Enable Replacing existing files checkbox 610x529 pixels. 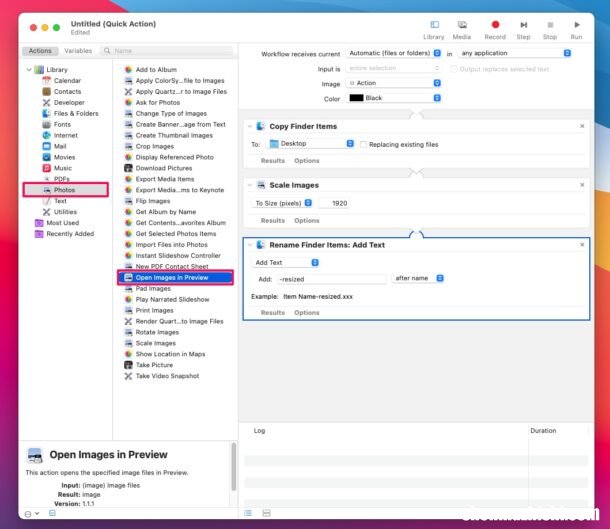coord(363,144)
